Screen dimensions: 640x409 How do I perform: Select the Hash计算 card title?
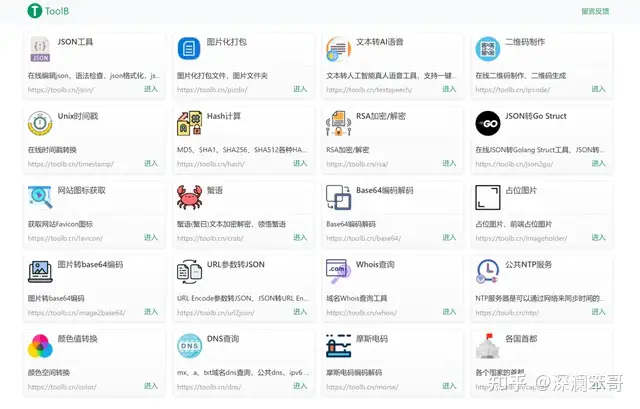click(224, 116)
